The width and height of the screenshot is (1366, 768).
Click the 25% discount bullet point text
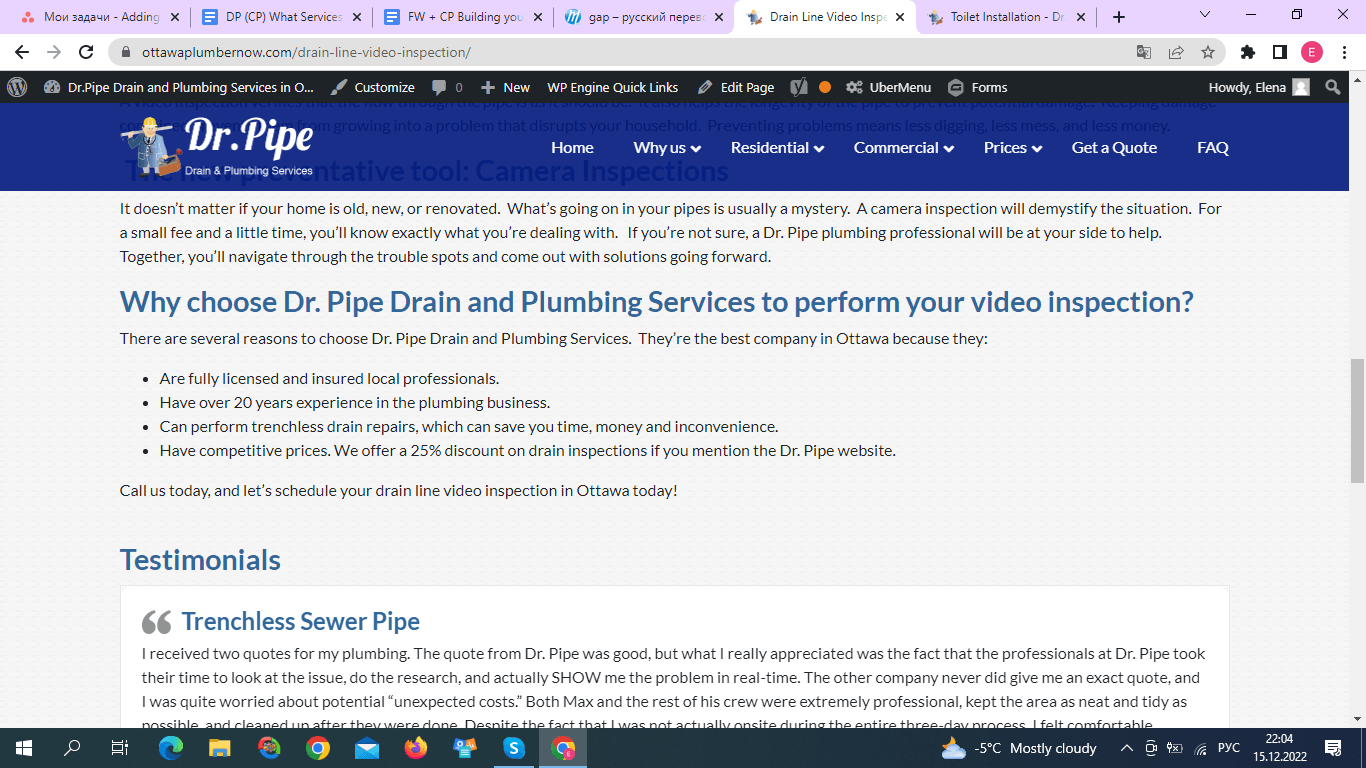[527, 450]
